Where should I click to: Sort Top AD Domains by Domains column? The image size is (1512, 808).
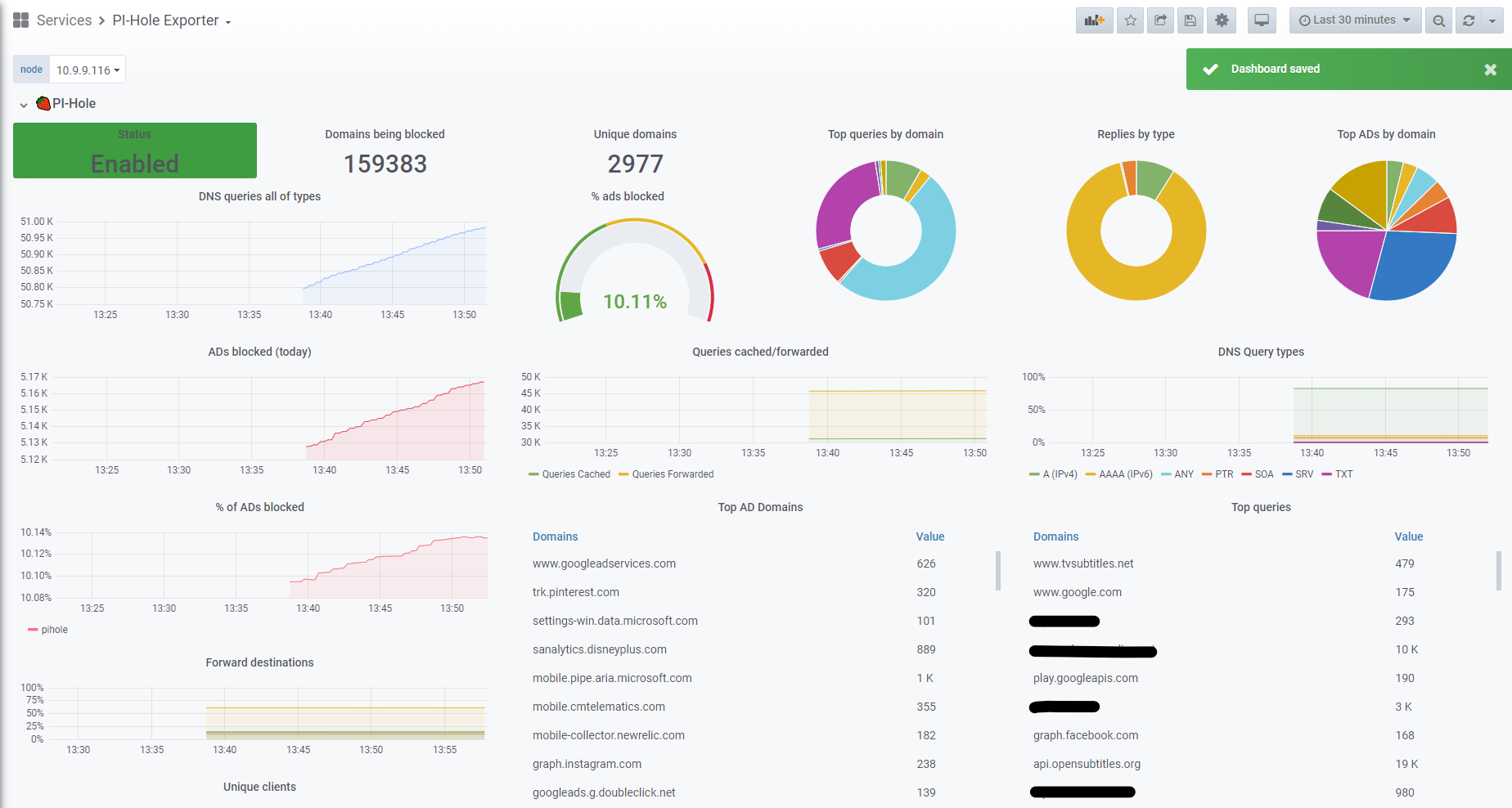556,536
